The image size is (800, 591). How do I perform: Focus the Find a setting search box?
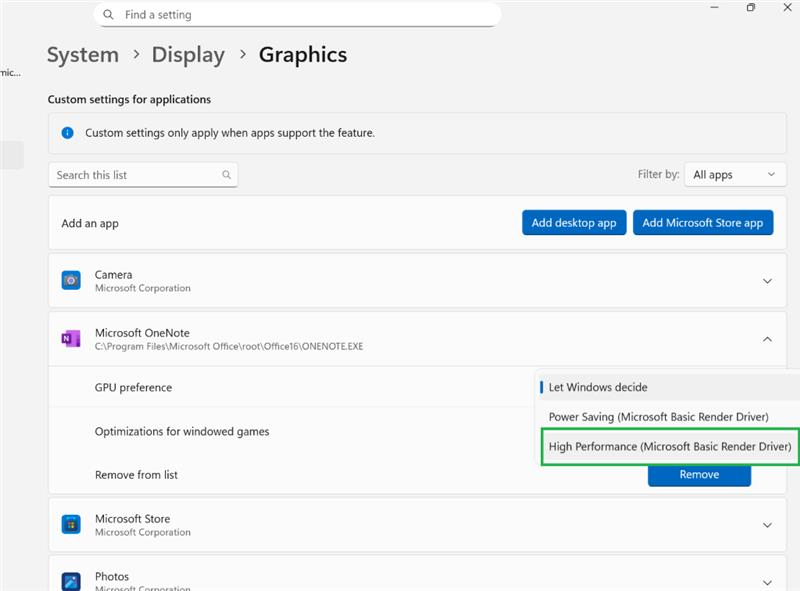(x=297, y=15)
